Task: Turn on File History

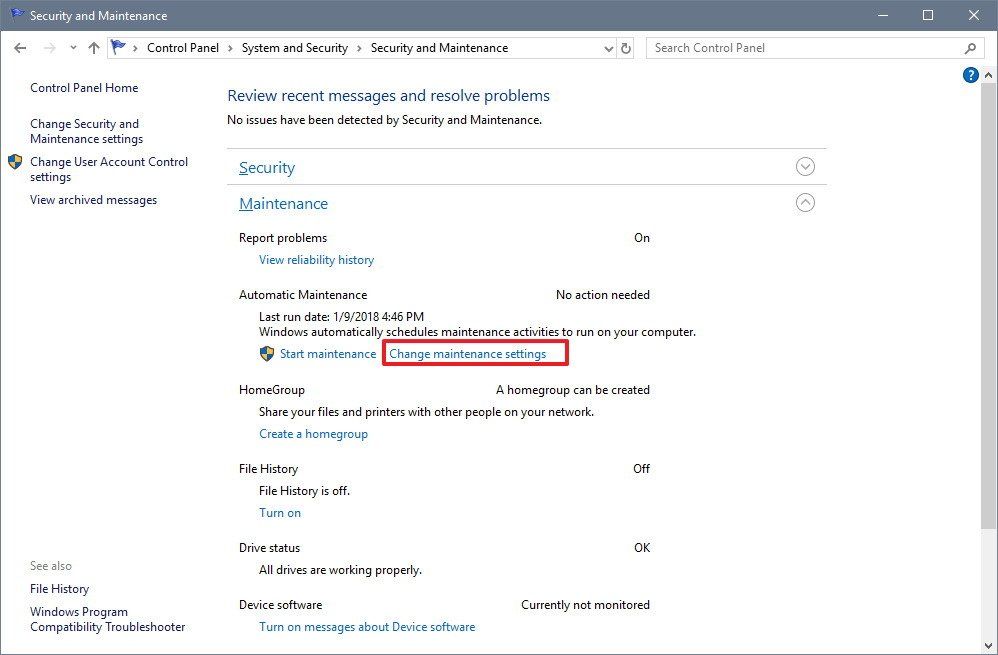Action: [x=279, y=512]
